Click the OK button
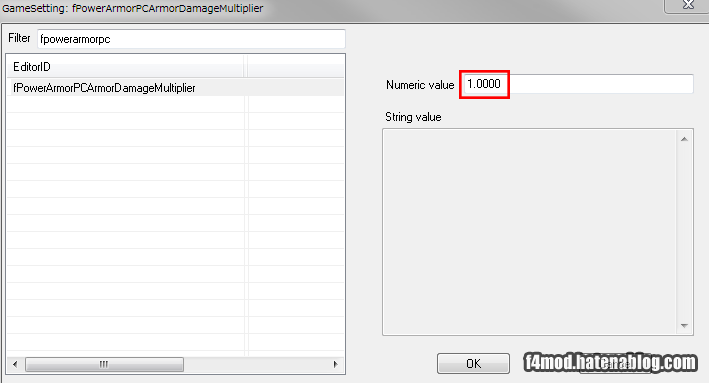Screen dimensions: 709x383 coord(473,364)
